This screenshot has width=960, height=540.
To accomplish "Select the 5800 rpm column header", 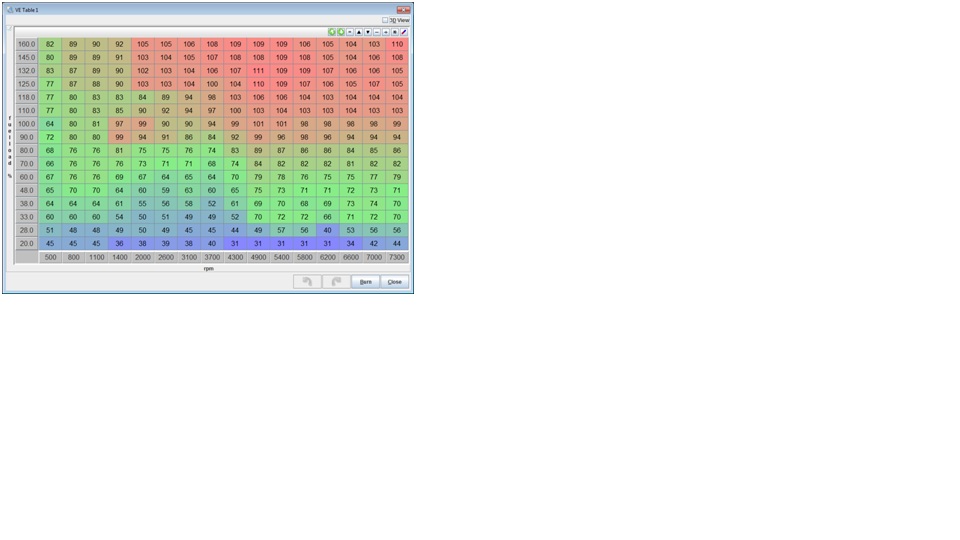I will (x=304, y=257).
